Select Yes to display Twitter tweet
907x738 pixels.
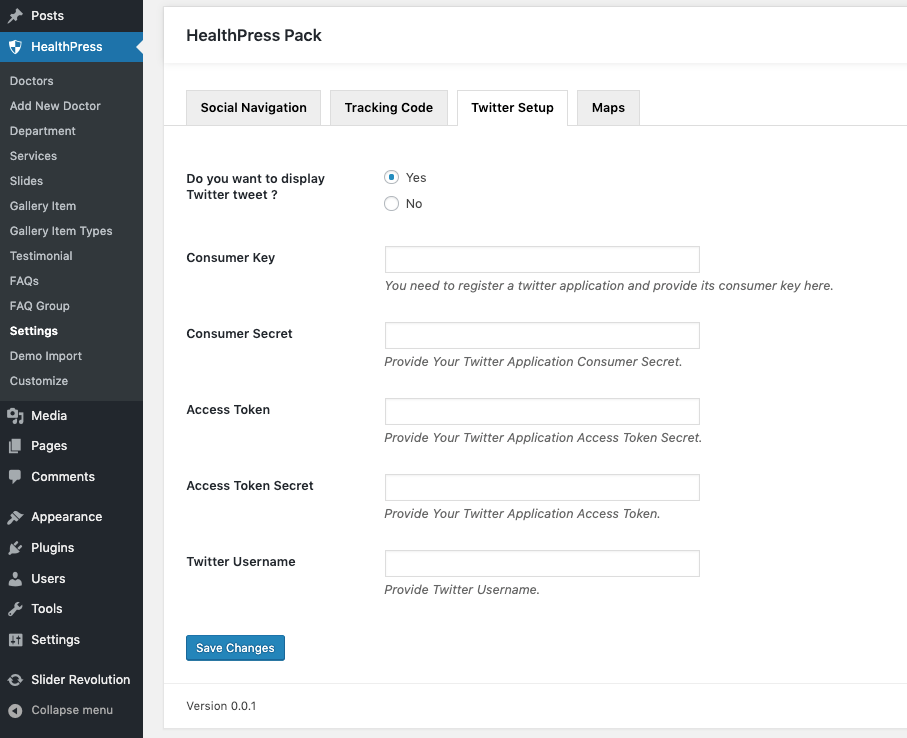point(392,177)
